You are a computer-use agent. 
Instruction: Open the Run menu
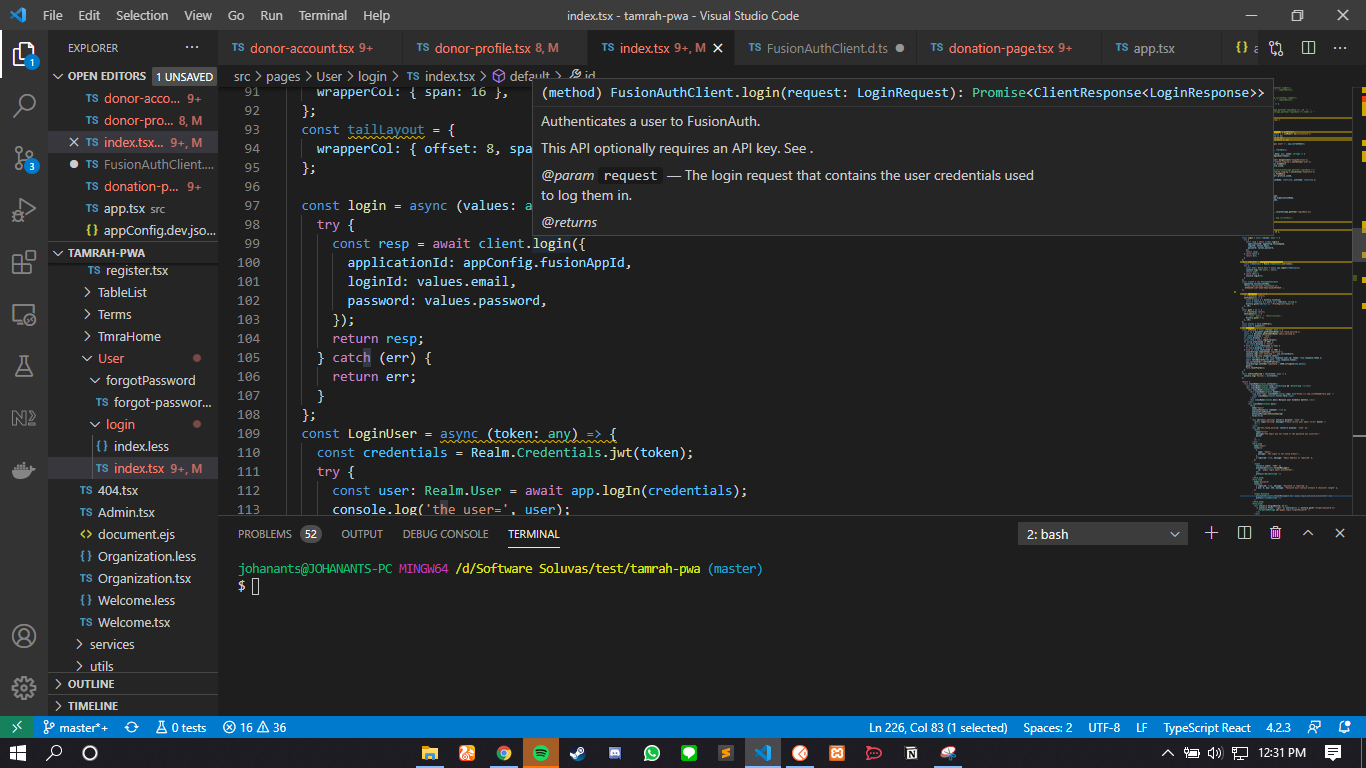pos(272,15)
